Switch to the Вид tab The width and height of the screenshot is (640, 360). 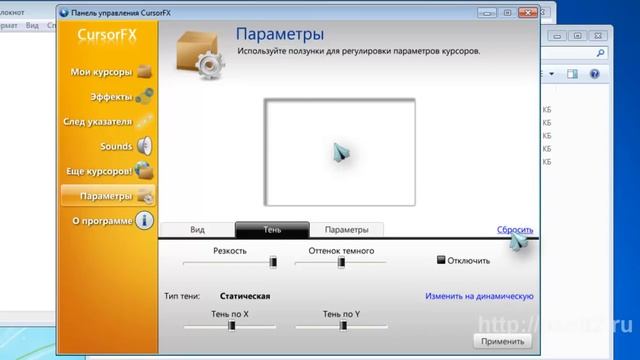(x=198, y=229)
